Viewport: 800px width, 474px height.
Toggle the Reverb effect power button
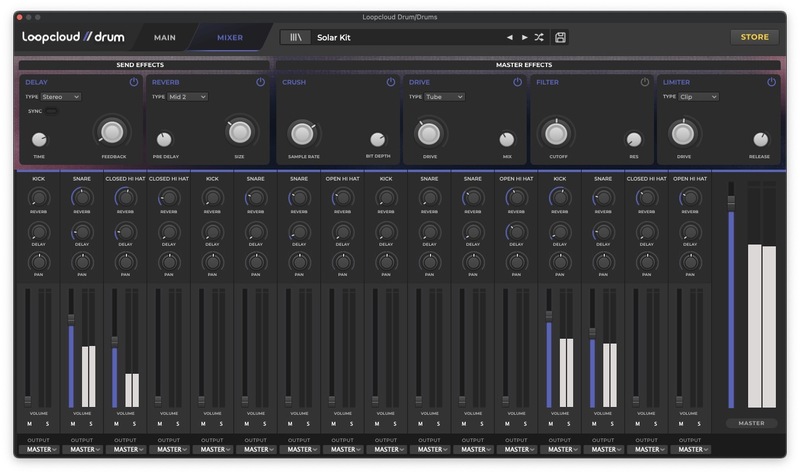click(x=262, y=82)
